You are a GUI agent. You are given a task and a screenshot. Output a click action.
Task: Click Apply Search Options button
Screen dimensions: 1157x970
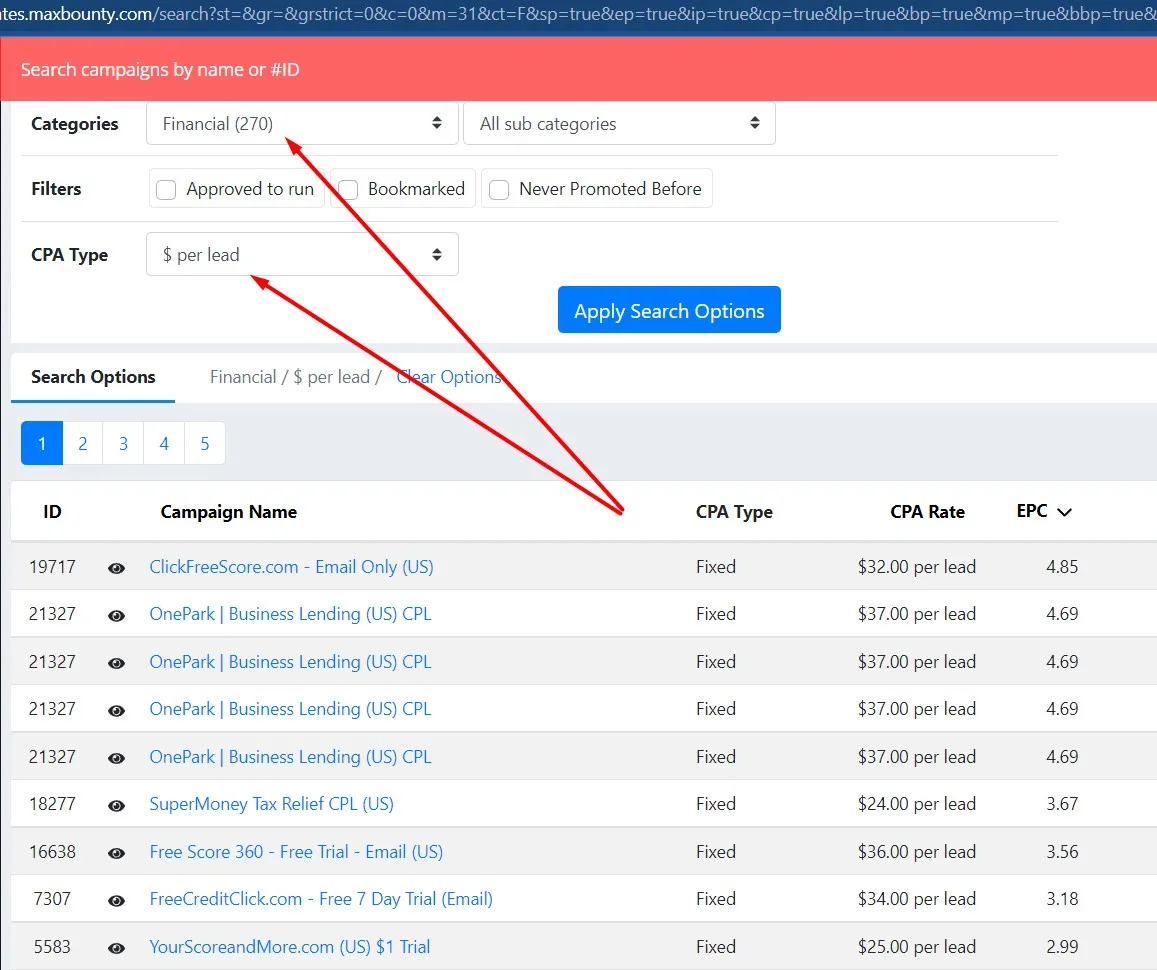tap(669, 310)
